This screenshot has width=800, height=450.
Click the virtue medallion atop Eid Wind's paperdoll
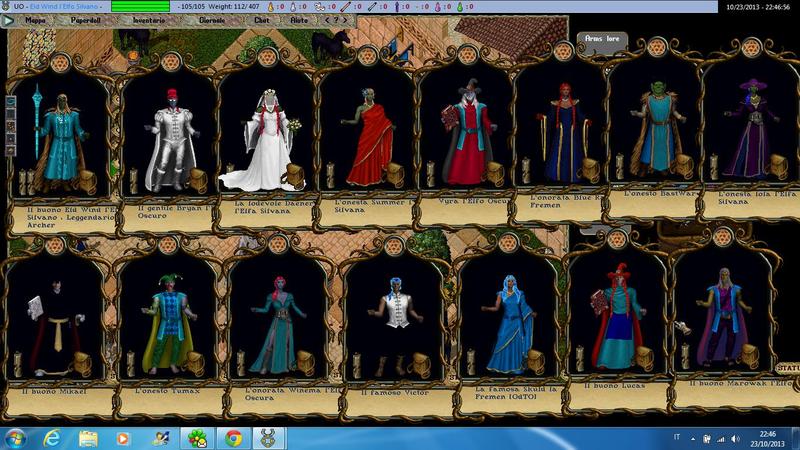point(60,64)
